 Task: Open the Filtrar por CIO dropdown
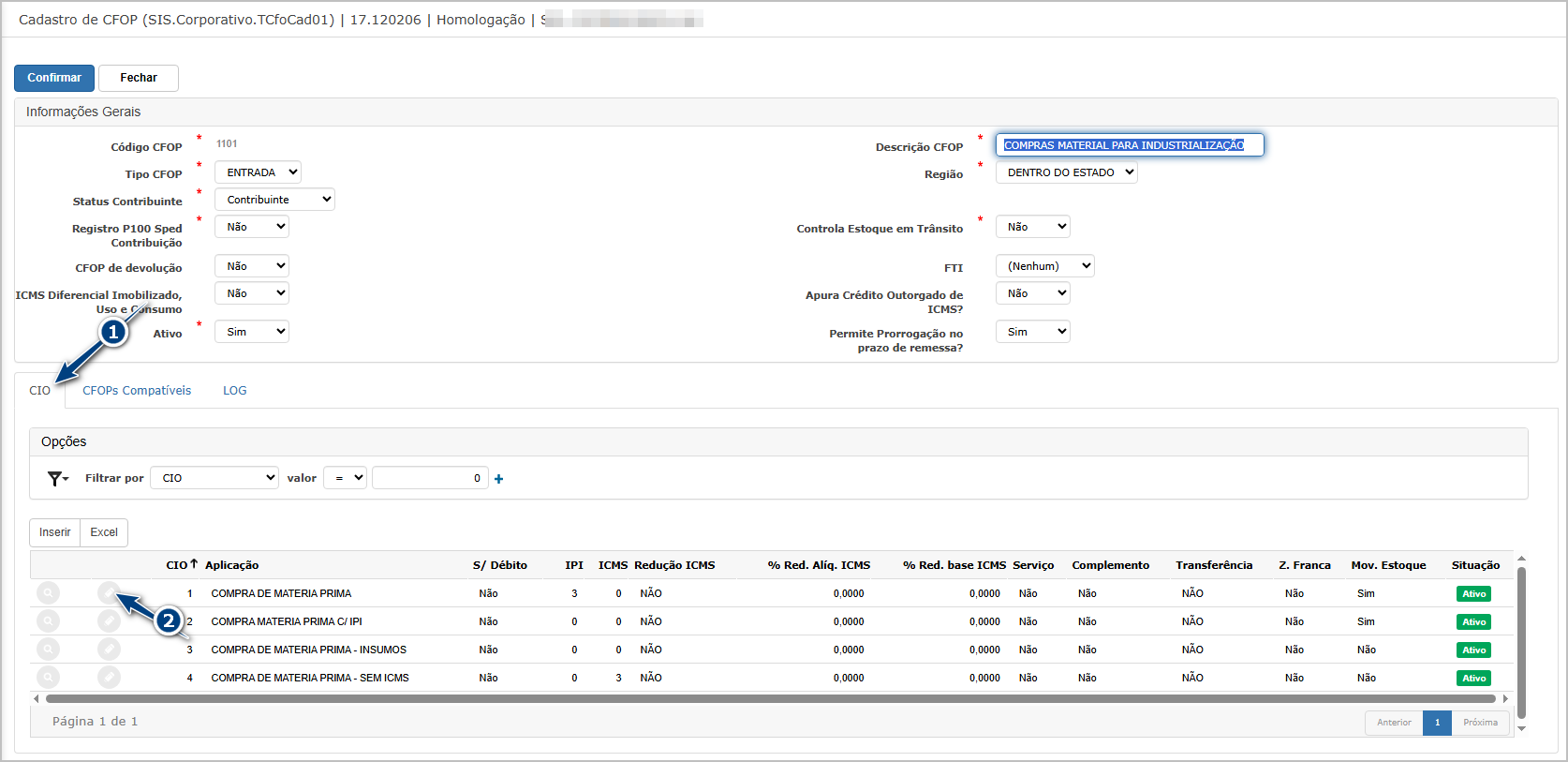pos(214,478)
